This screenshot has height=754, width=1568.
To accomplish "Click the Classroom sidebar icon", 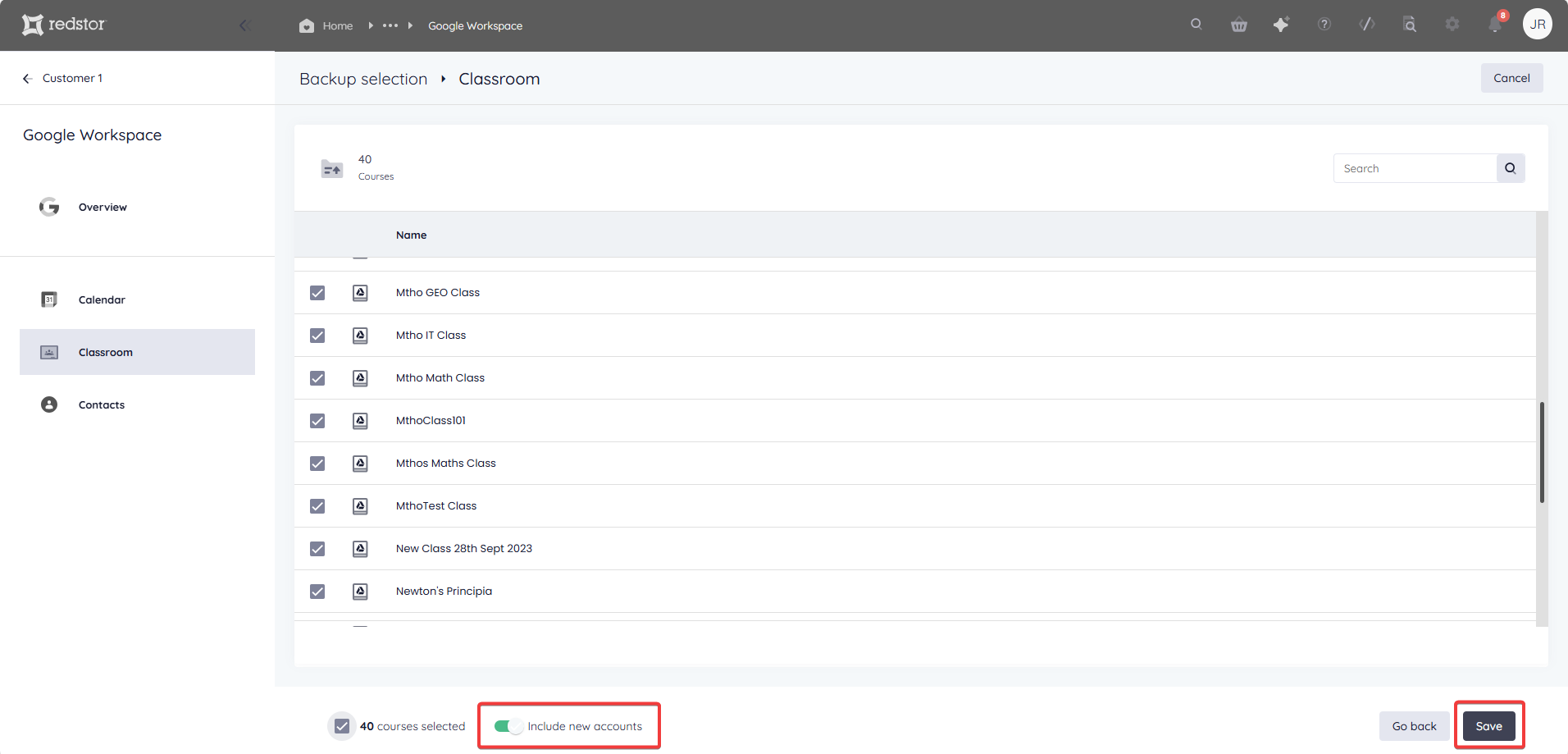I will [x=49, y=352].
